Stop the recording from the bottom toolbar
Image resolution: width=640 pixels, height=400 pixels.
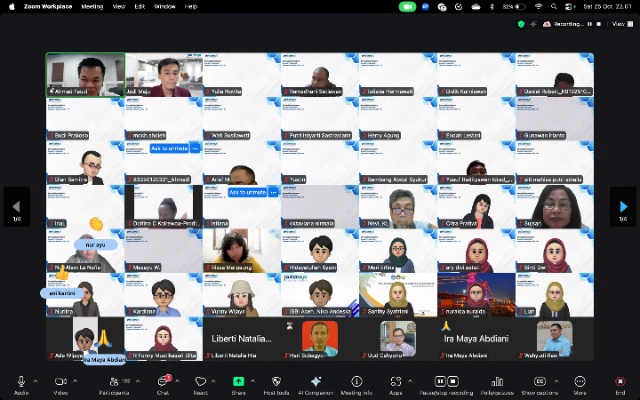[453, 381]
